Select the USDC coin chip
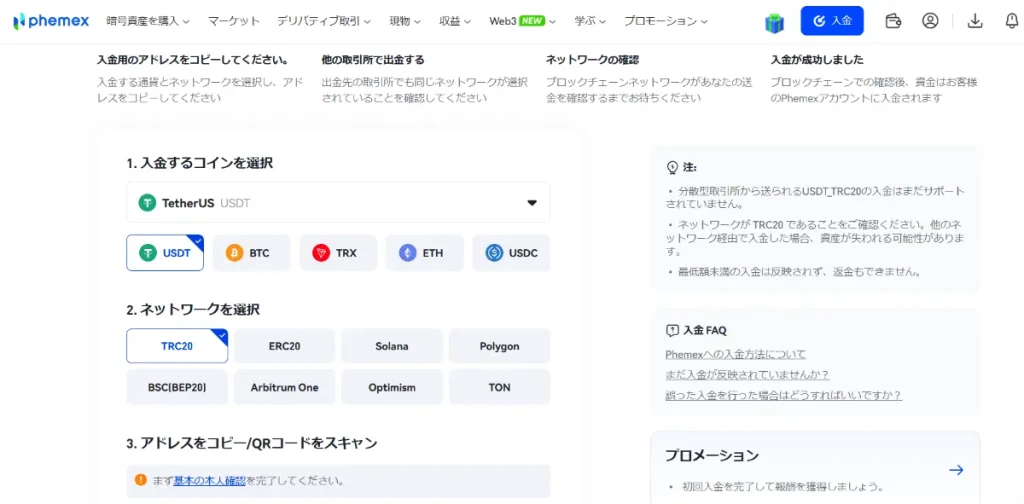1024x504 pixels. point(511,253)
